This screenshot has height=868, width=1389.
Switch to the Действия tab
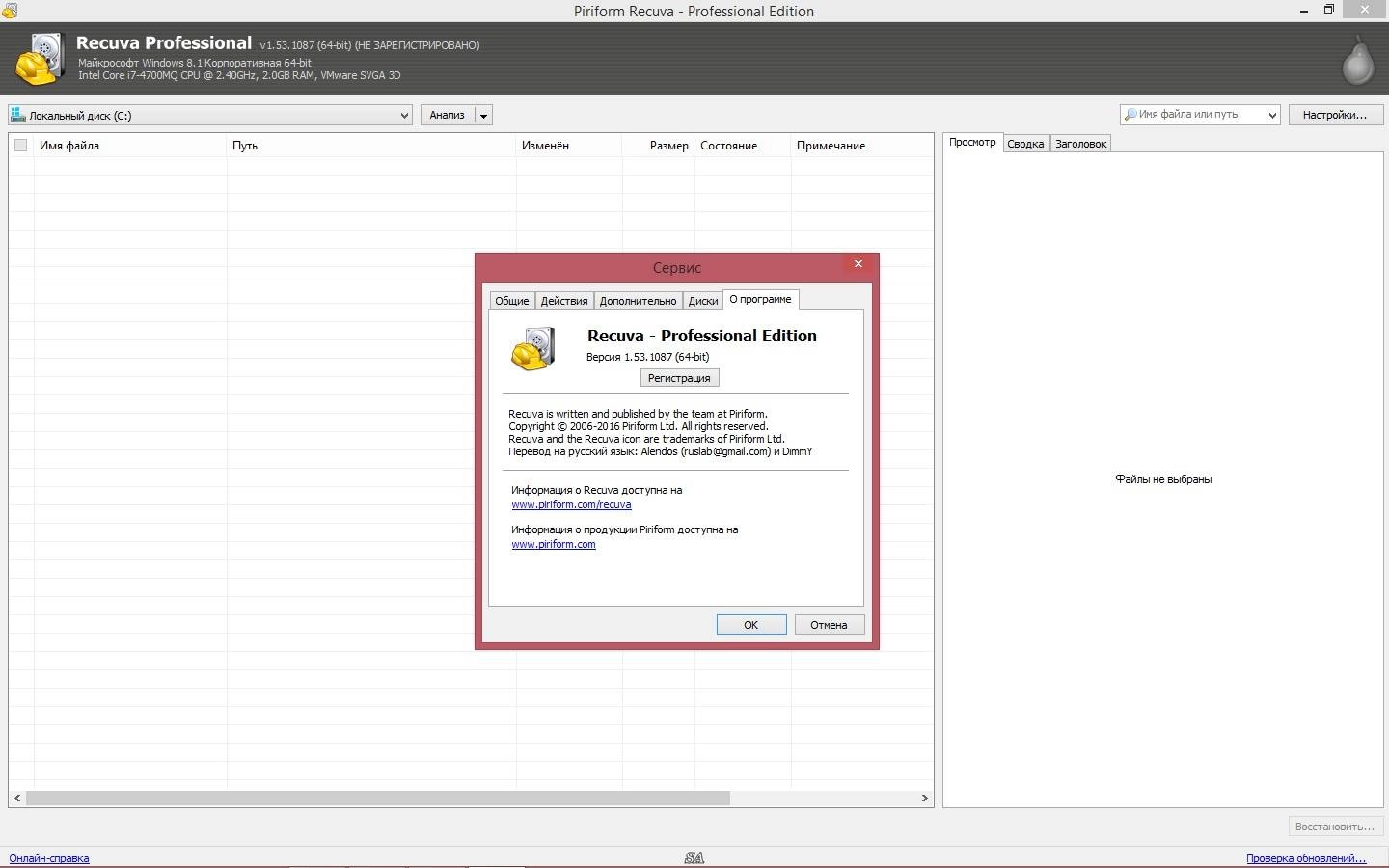coord(564,301)
